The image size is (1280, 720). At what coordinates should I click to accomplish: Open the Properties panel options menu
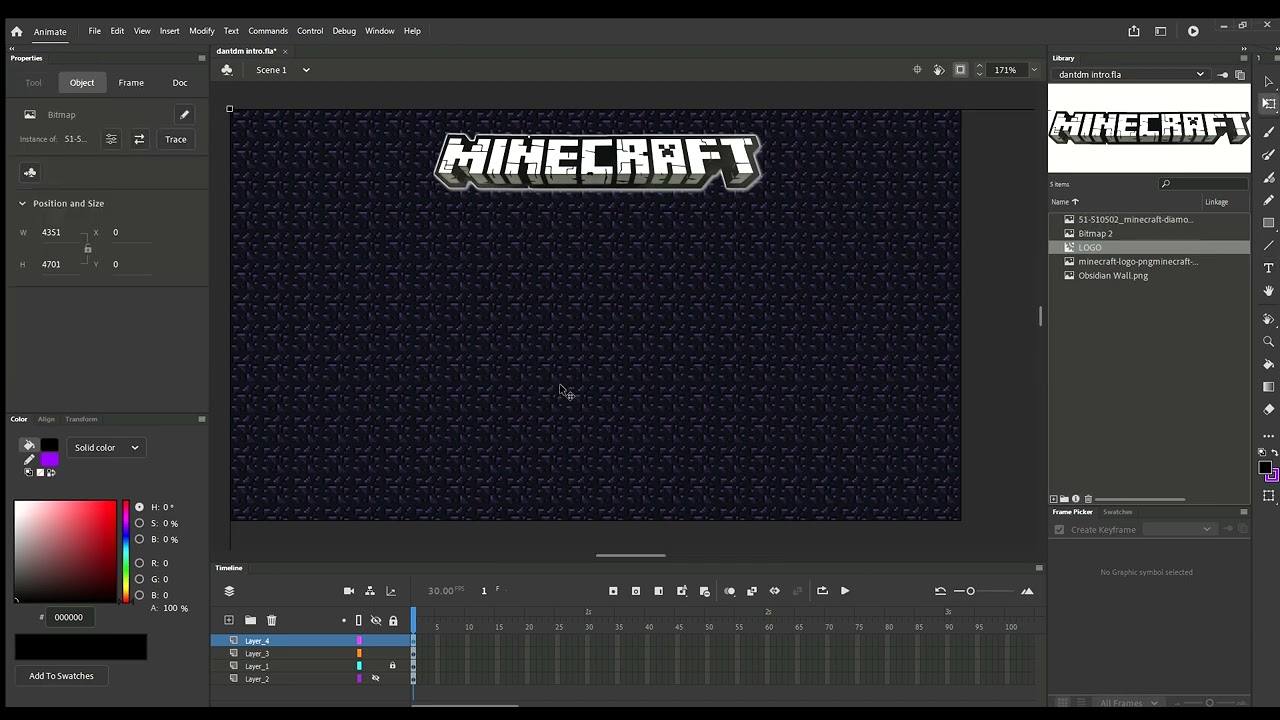click(x=201, y=58)
